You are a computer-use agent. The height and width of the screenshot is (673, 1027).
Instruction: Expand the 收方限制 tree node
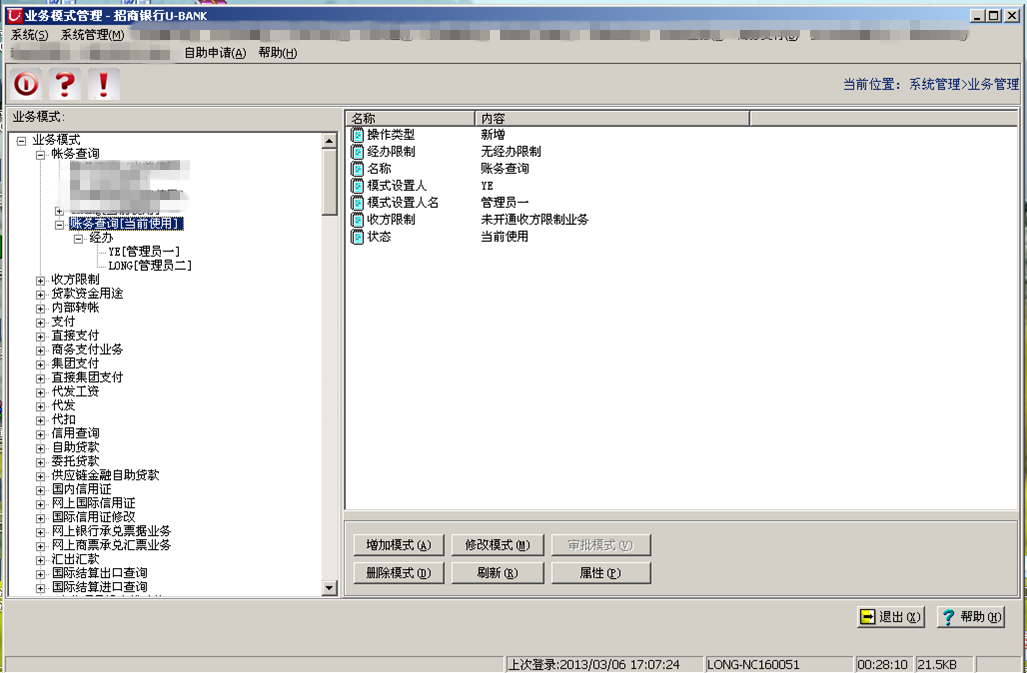click(x=41, y=281)
